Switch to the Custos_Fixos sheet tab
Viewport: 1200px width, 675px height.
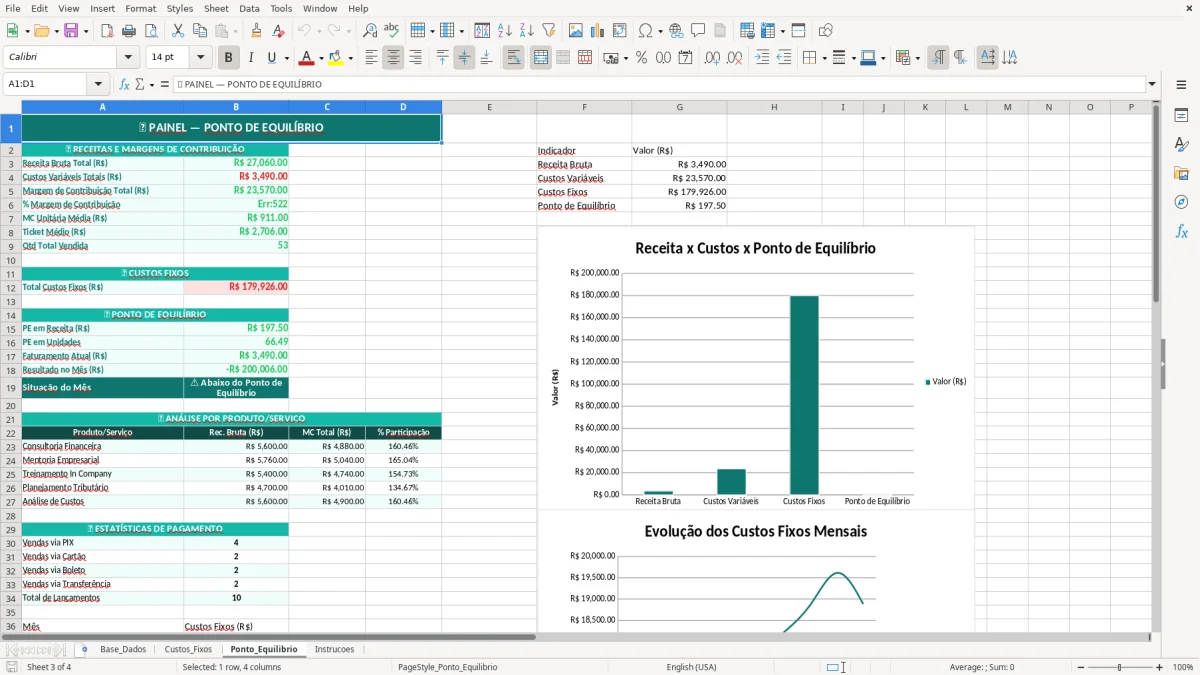tap(188, 649)
